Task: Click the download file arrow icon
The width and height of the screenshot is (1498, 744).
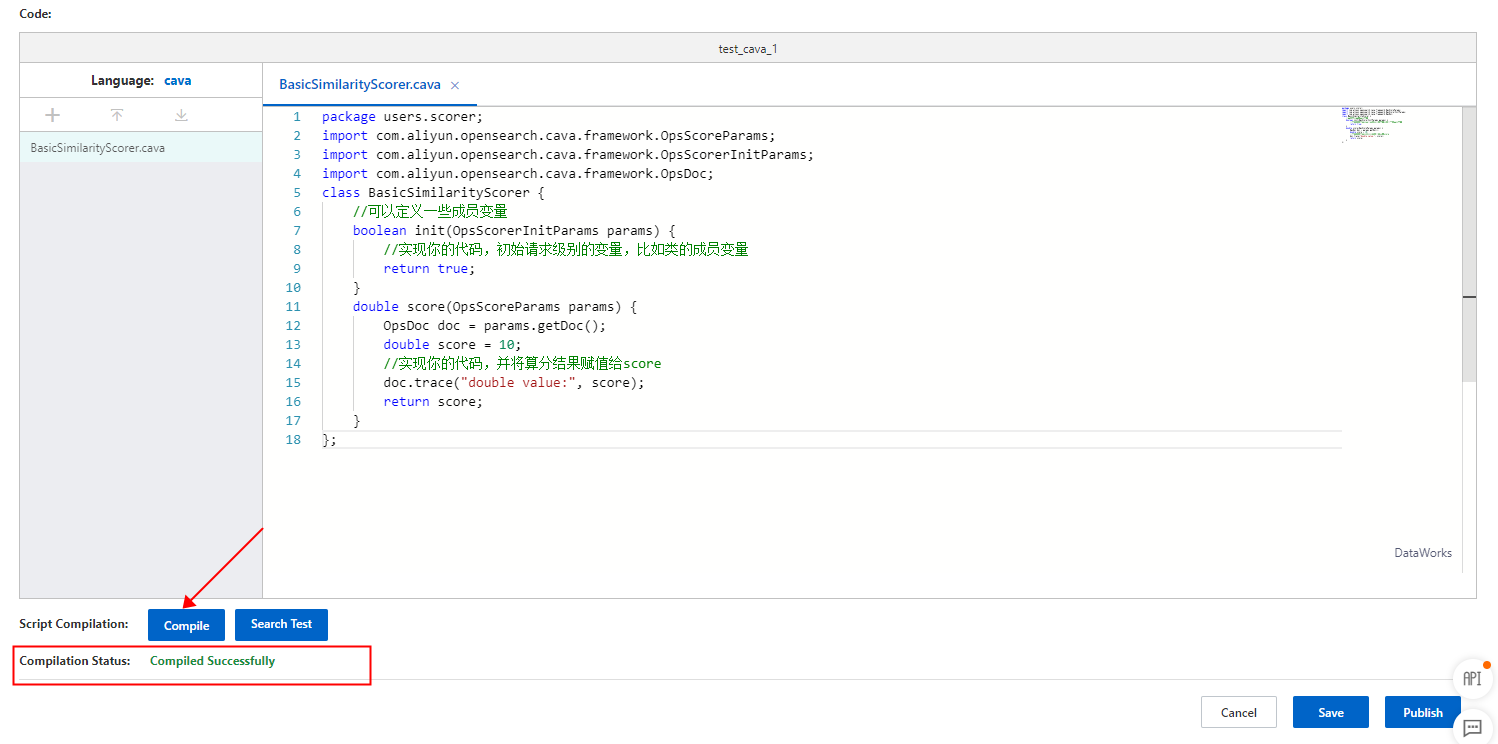Action: (x=181, y=115)
